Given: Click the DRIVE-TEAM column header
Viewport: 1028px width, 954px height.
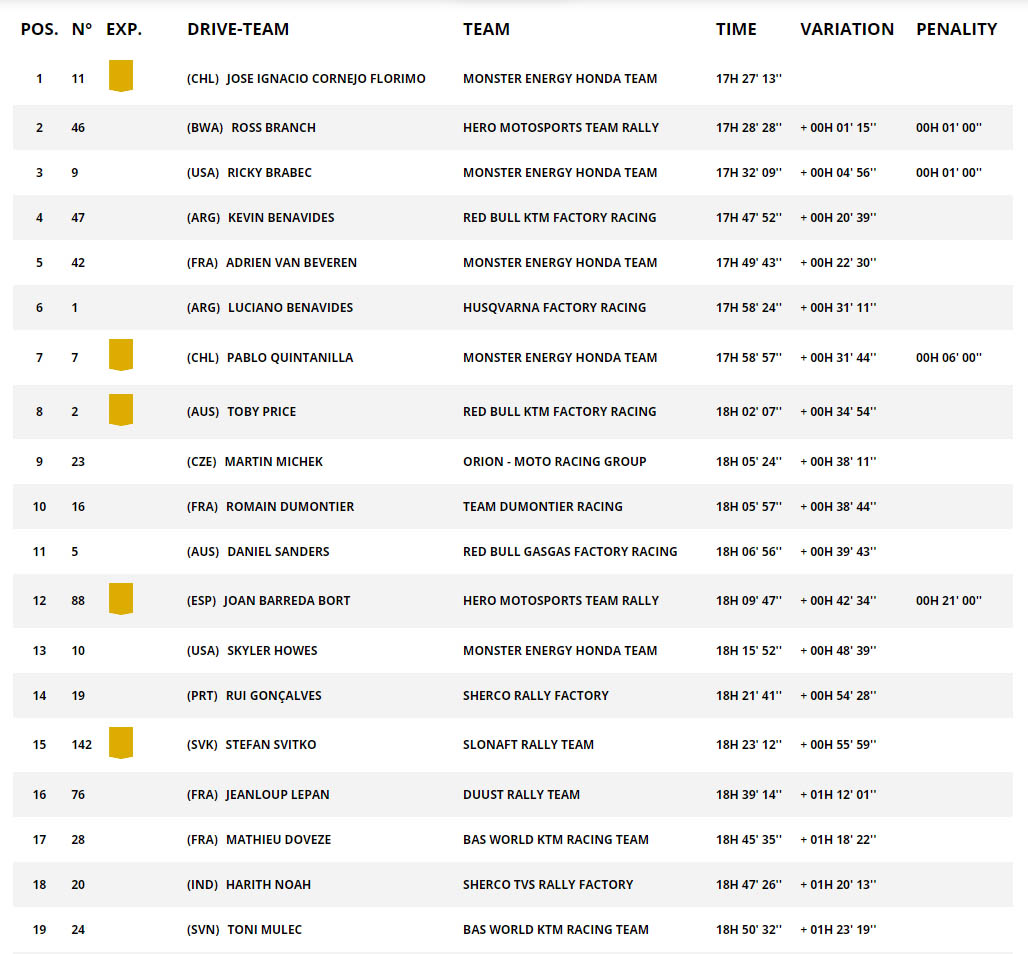Looking at the screenshot, I should pos(238,29).
